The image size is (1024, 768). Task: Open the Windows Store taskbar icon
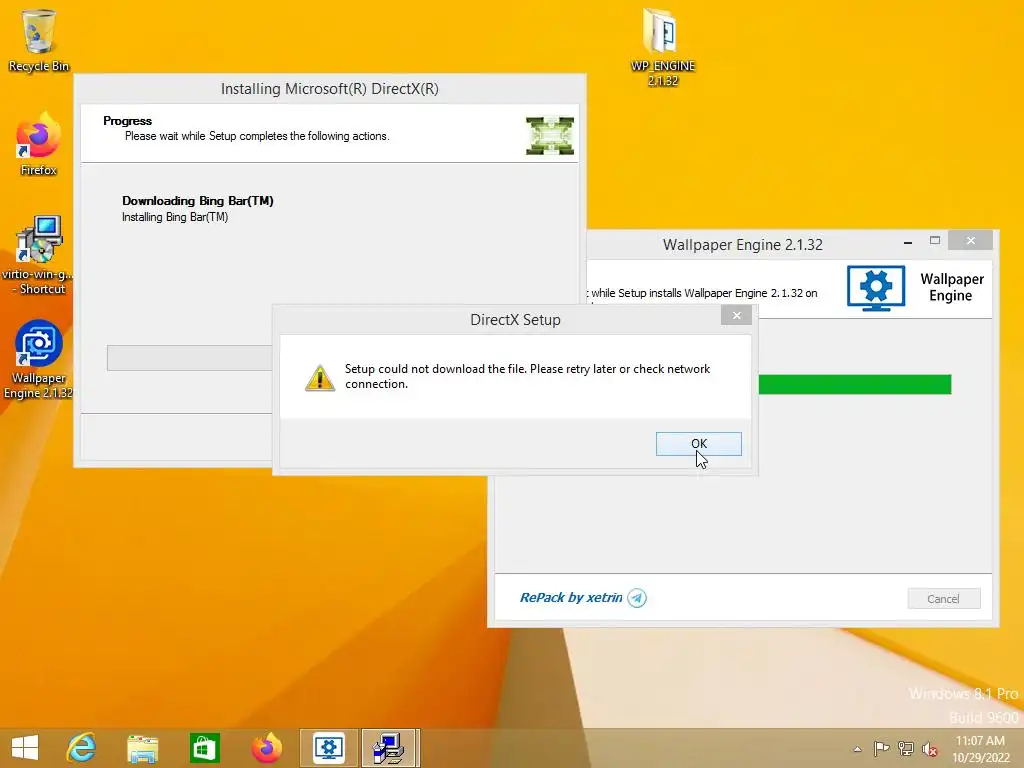click(204, 748)
